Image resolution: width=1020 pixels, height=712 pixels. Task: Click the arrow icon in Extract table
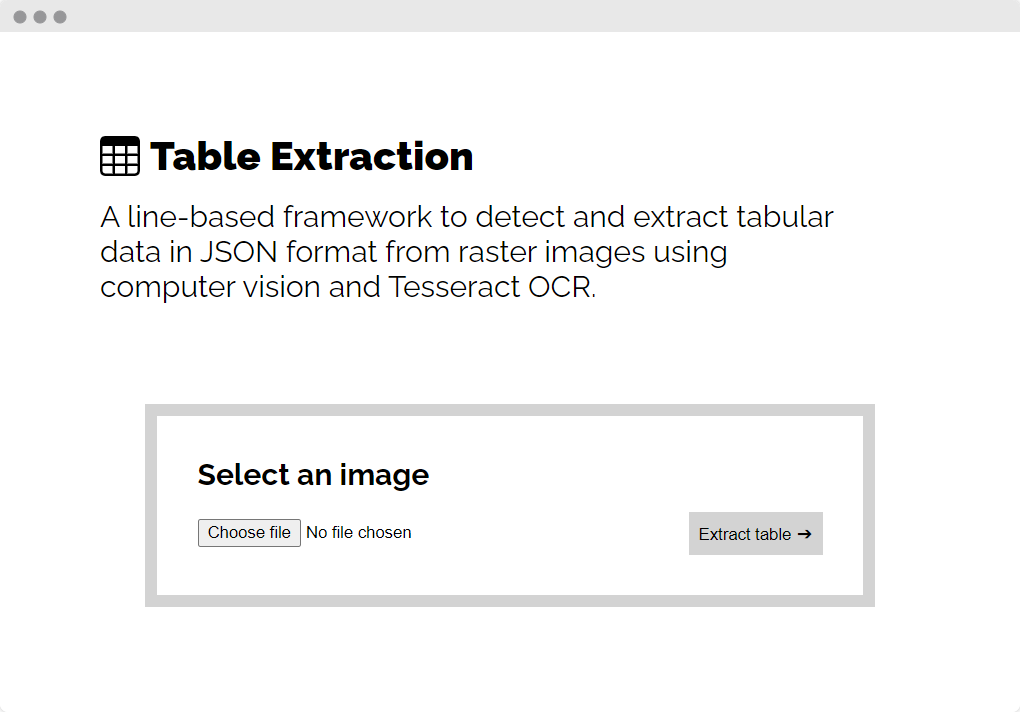pyautogui.click(x=805, y=534)
